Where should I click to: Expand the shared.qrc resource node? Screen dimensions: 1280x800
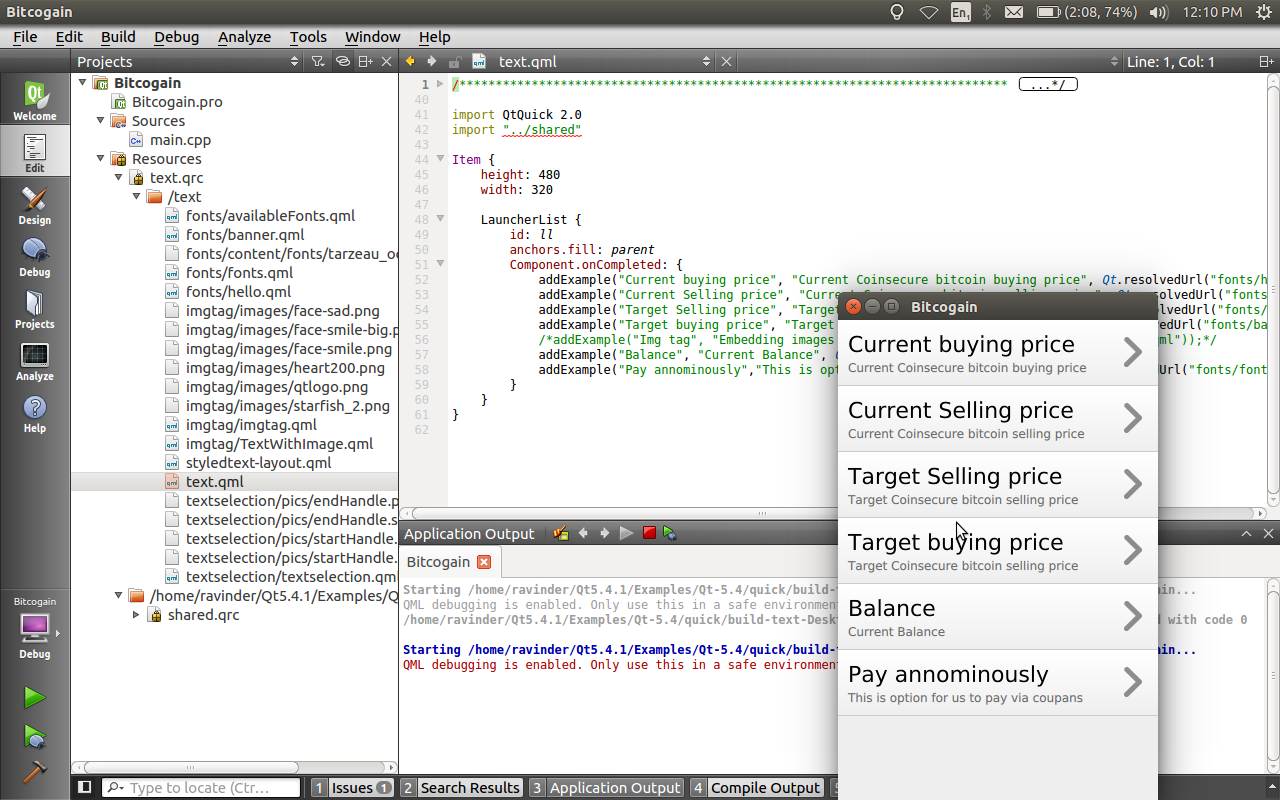137,615
